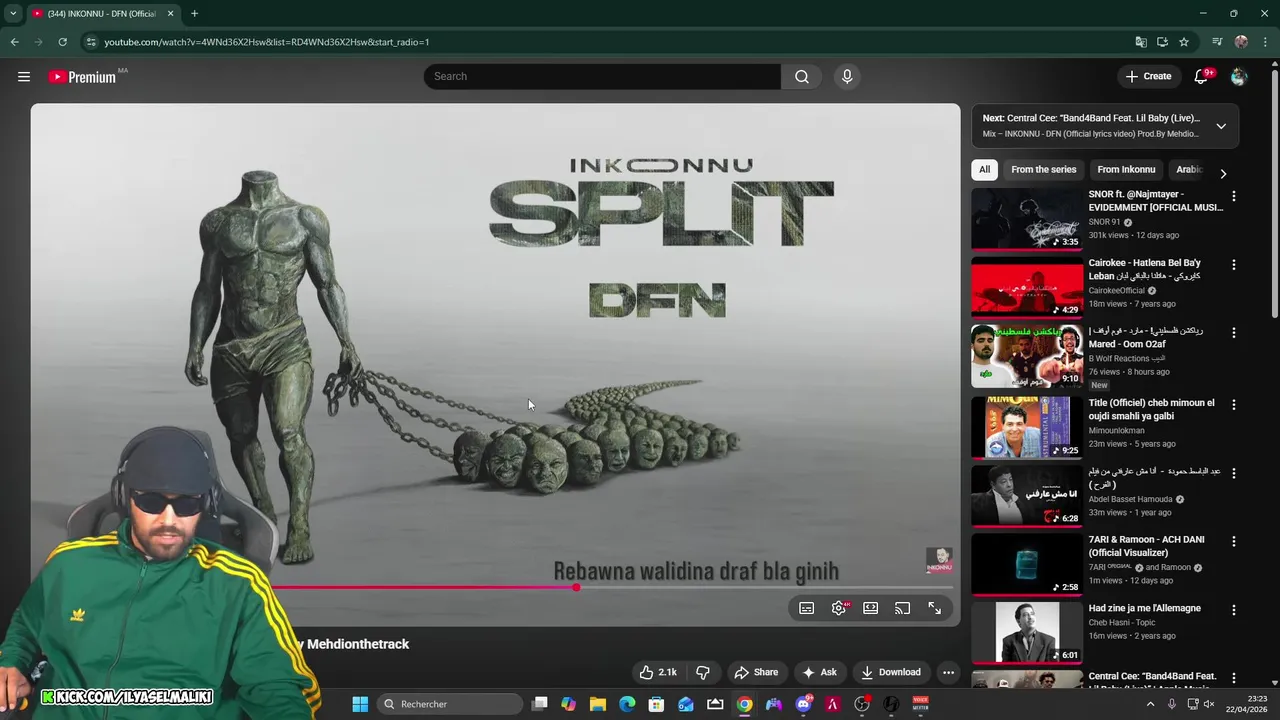Open the YouTube guide hamburger menu
The width and height of the screenshot is (1280, 720).
[24, 77]
